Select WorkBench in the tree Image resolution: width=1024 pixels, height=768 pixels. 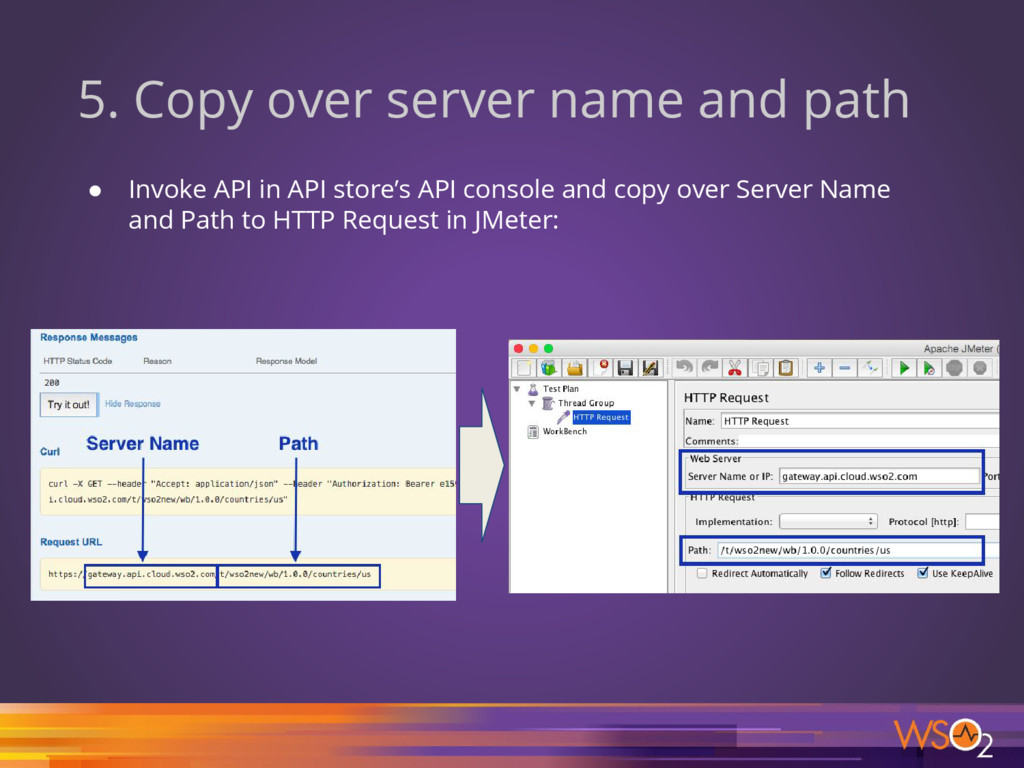coord(565,432)
